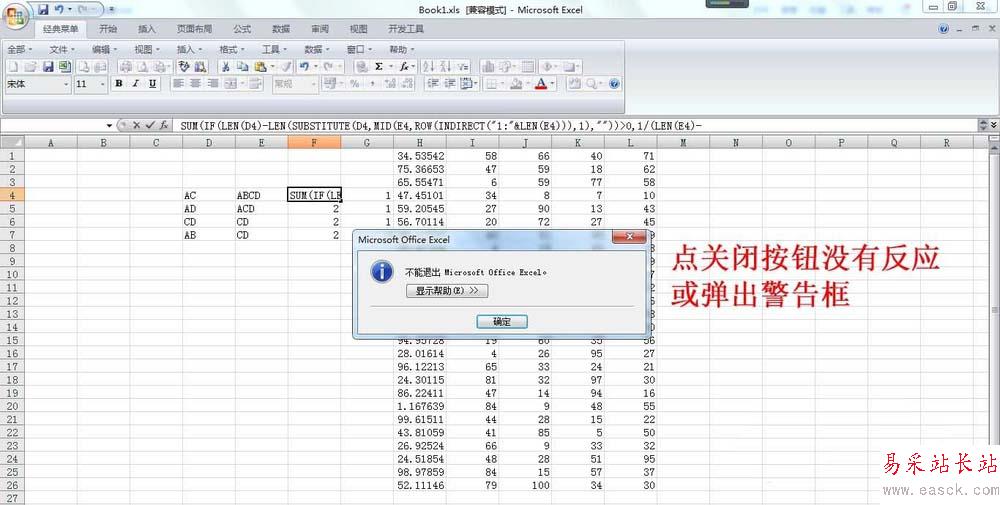
Task: Open the 全部 classic menu dropdown
Action: pos(19,49)
